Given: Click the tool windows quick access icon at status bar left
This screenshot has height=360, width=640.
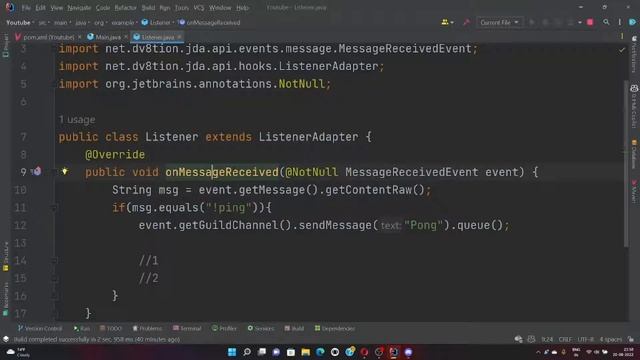Looking at the screenshot, I should (6, 339).
